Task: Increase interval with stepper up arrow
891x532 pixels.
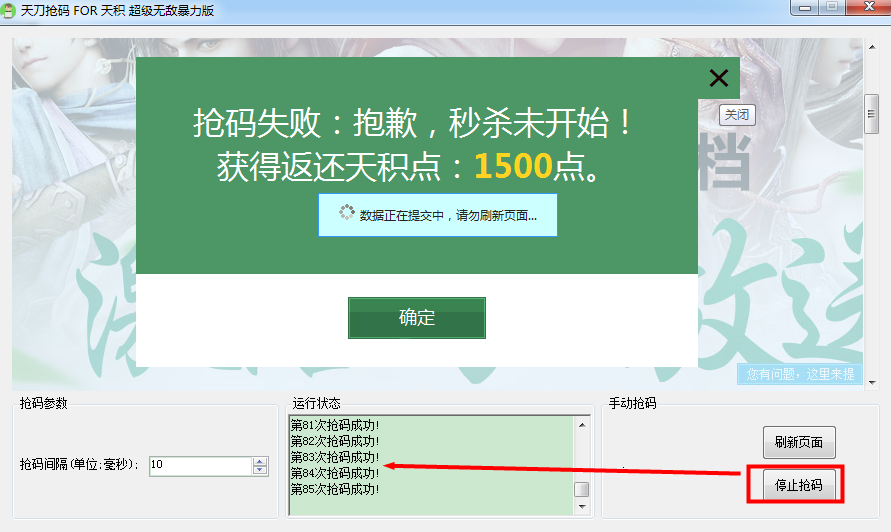Action: (260, 462)
